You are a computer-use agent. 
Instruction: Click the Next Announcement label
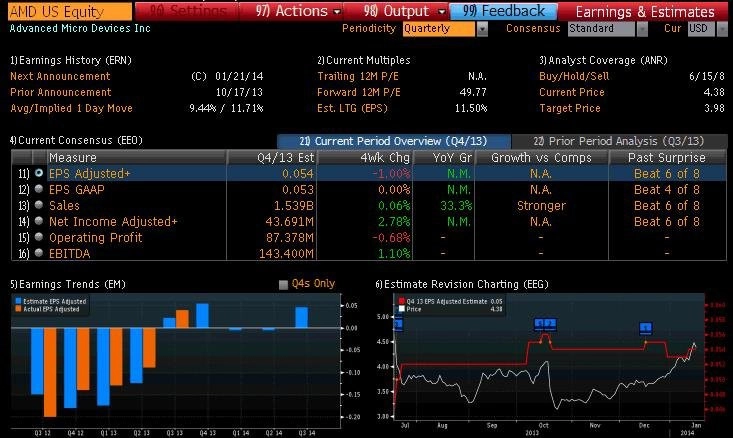pyautogui.click(x=60, y=76)
